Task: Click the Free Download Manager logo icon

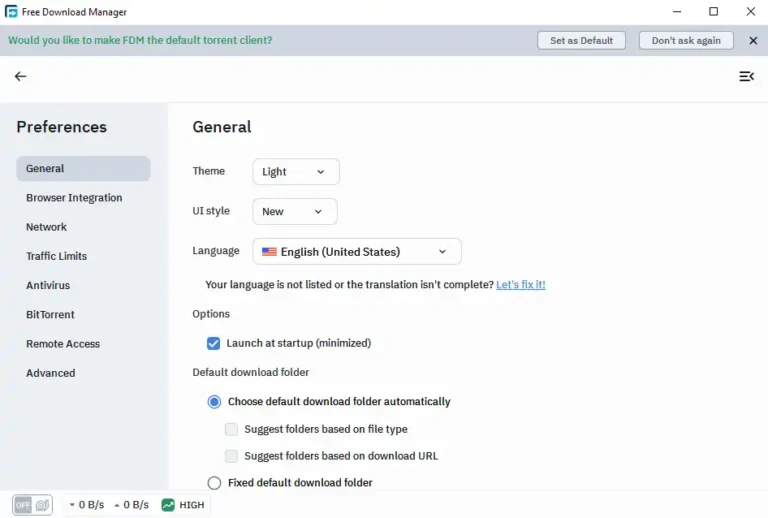Action: pos(12,12)
